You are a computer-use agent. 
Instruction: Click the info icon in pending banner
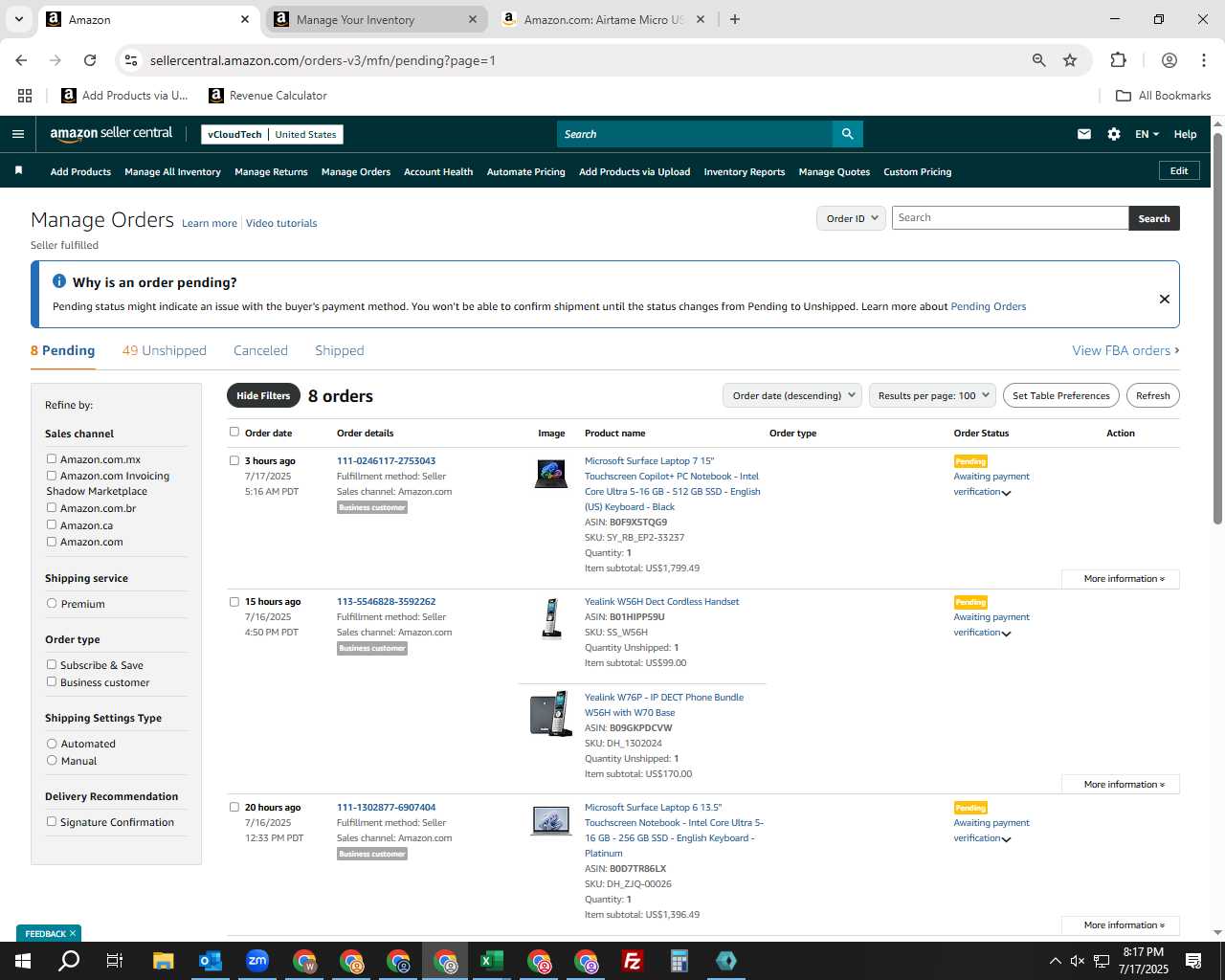click(59, 281)
